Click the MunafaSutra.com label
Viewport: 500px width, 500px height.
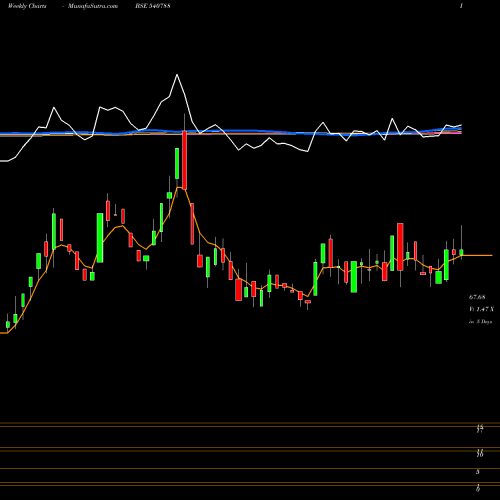point(93,6)
